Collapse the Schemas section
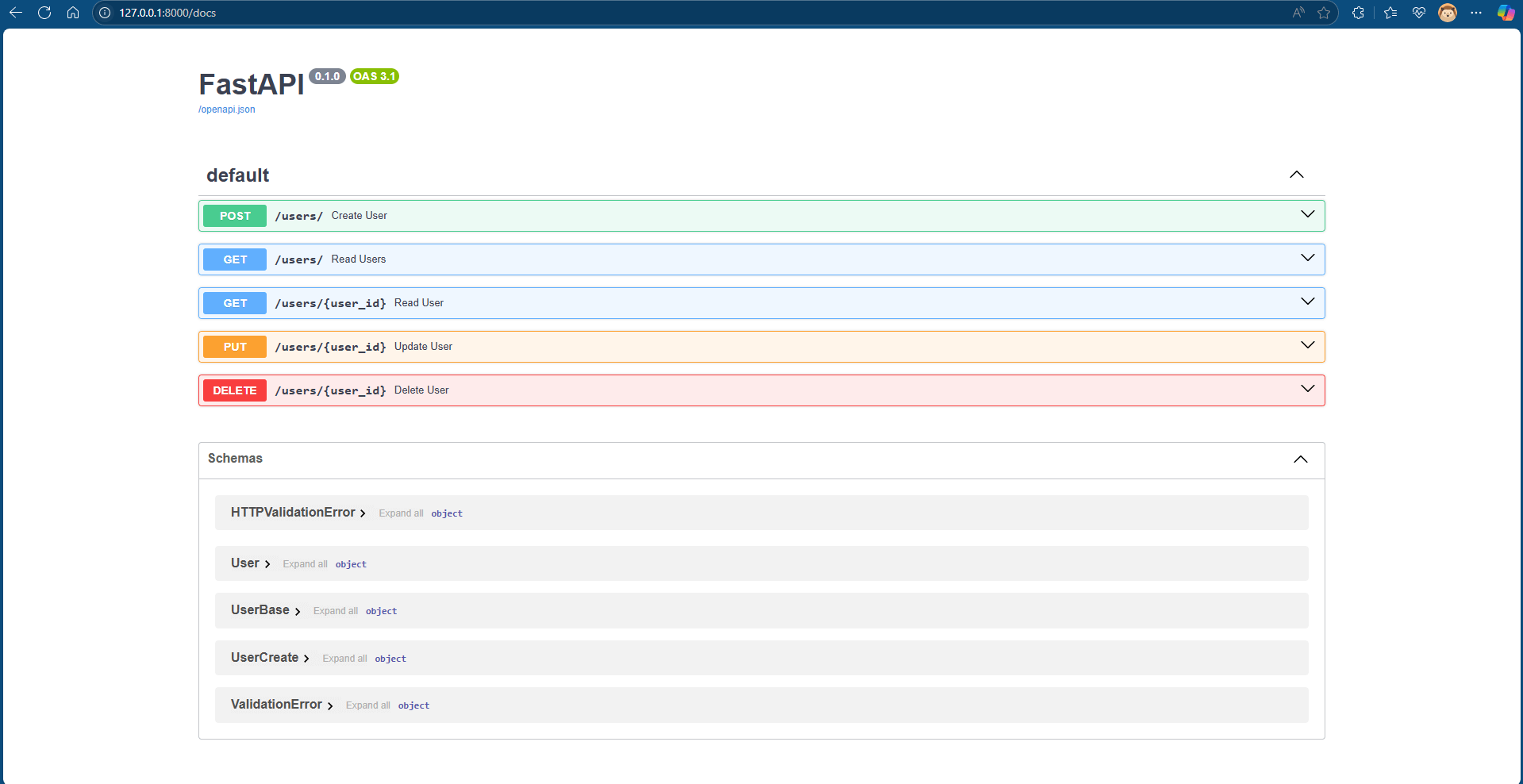Screen dimensions: 1523x784 (x=1301, y=459)
